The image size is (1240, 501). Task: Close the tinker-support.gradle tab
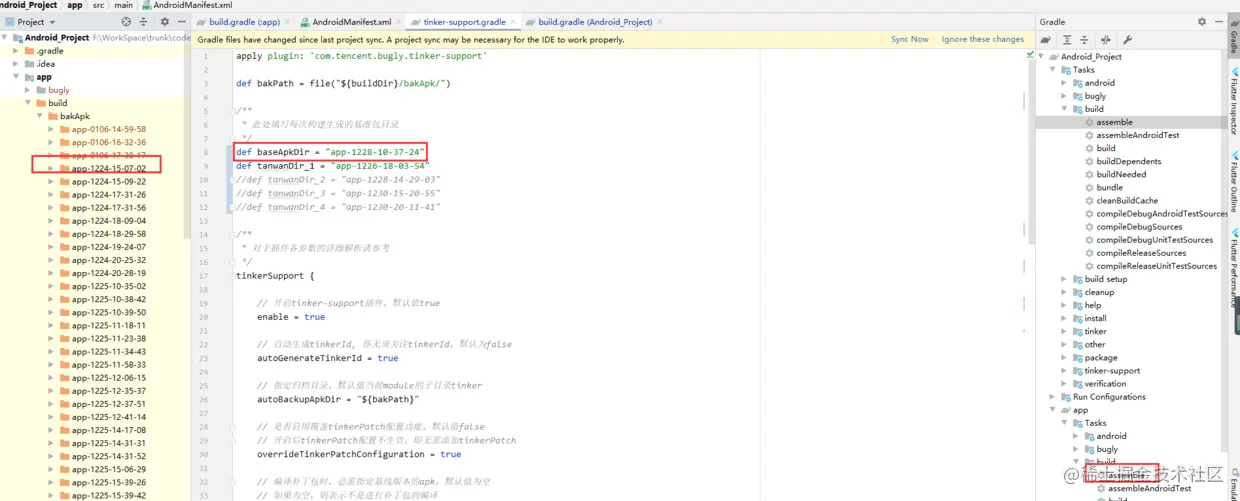(514, 22)
